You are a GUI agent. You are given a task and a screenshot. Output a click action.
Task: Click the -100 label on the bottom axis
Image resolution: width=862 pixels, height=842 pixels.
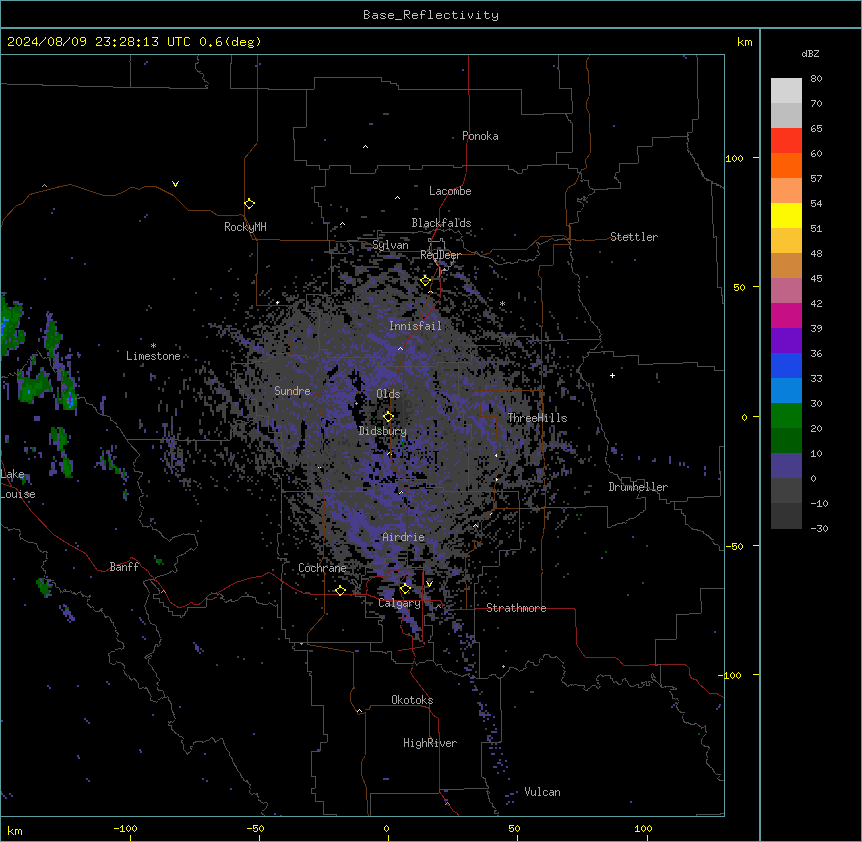(126, 828)
